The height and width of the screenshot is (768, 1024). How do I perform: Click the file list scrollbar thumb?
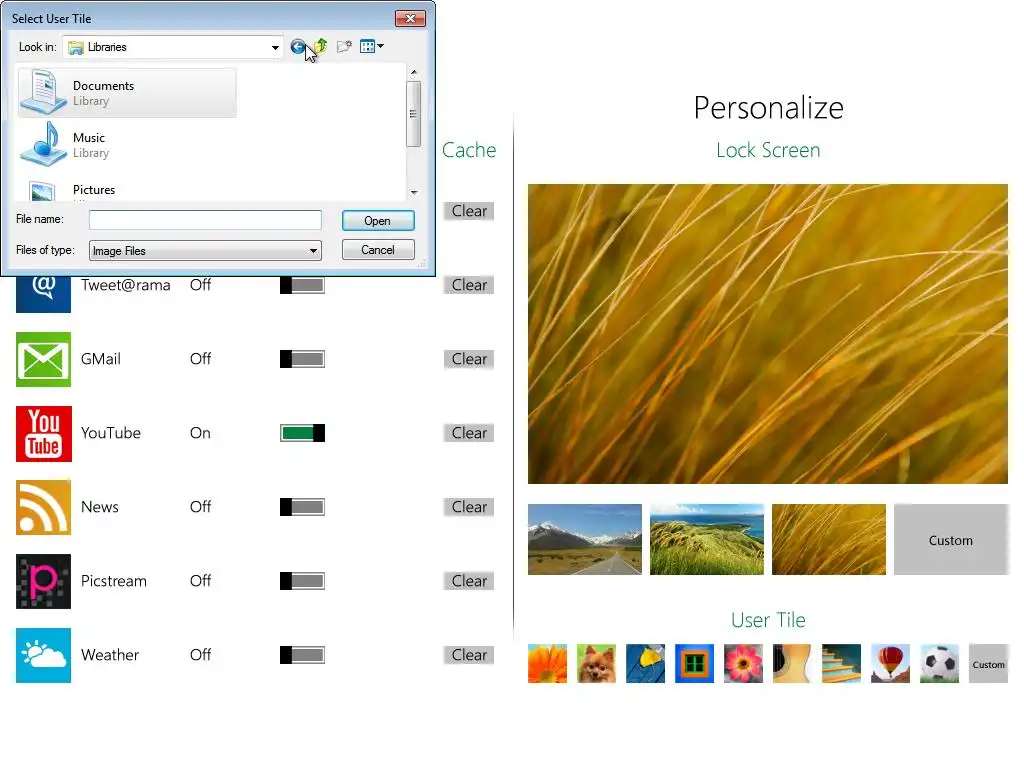point(413,114)
